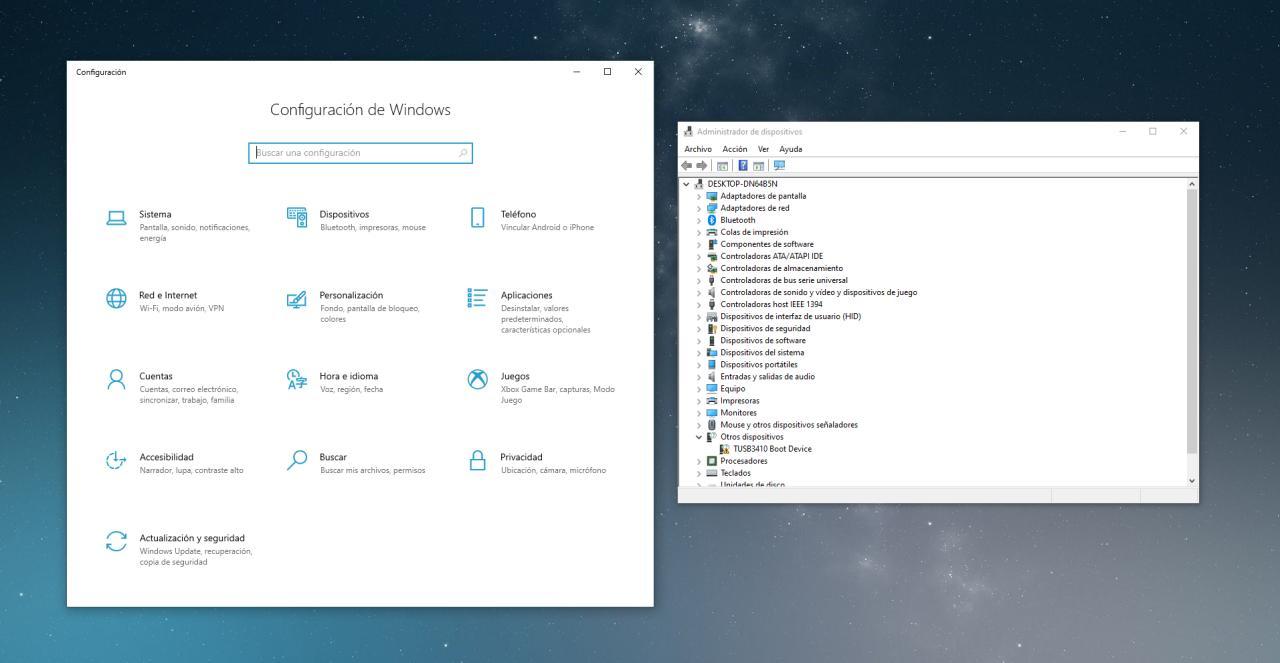The image size is (1280, 663).
Task: Click the Red e Internet globe icon
Action: (117, 299)
